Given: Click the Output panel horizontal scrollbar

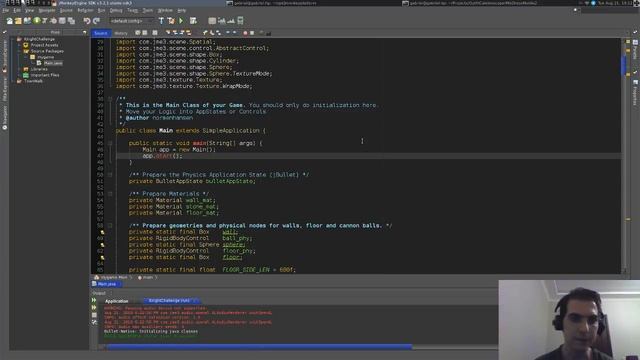Looking at the screenshot, I should [260, 347].
